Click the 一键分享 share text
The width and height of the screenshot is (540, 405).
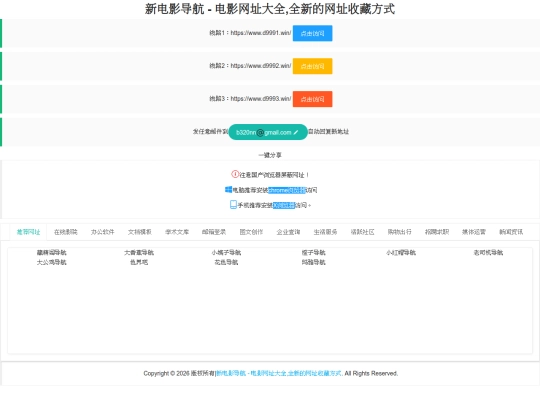point(270,155)
